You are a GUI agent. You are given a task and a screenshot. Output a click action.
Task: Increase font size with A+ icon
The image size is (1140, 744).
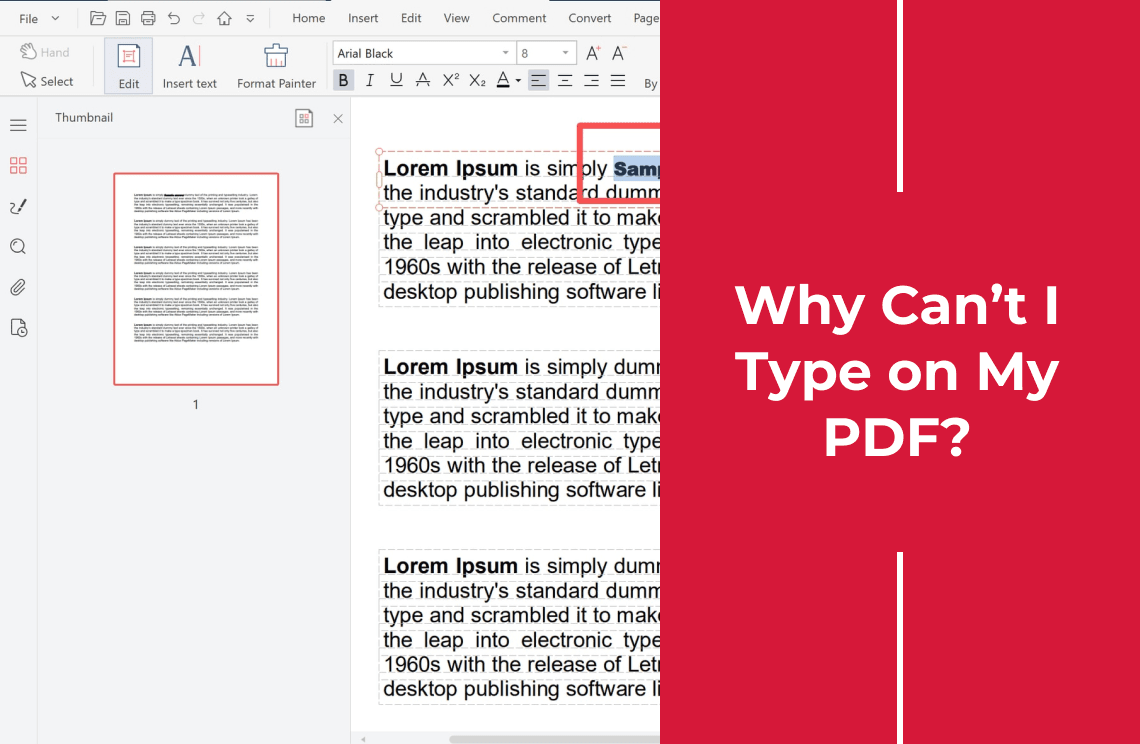click(593, 53)
